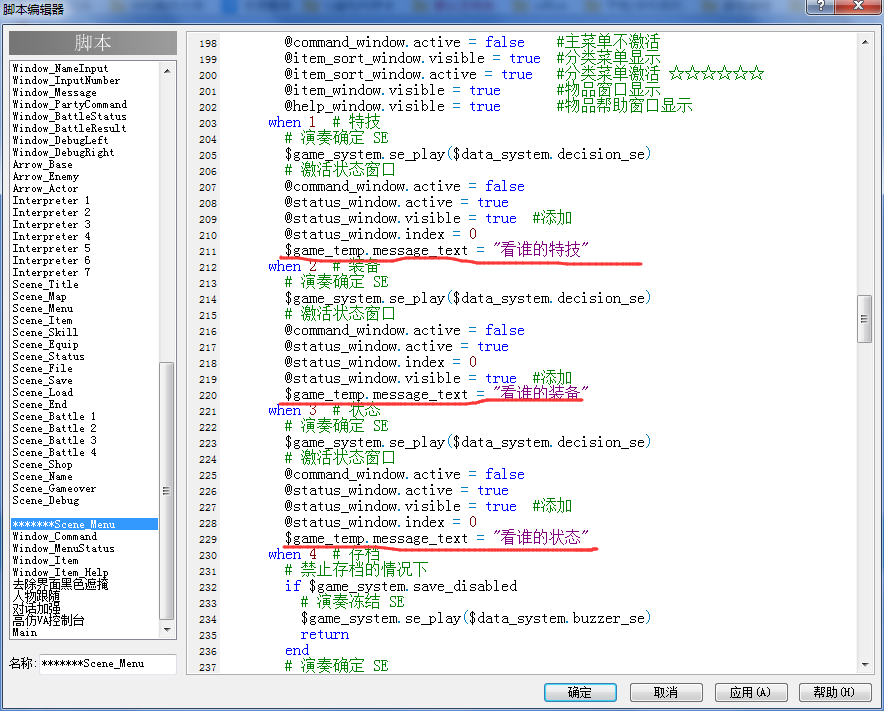
Task: Select the Scene_Title script
Action: click(x=46, y=285)
